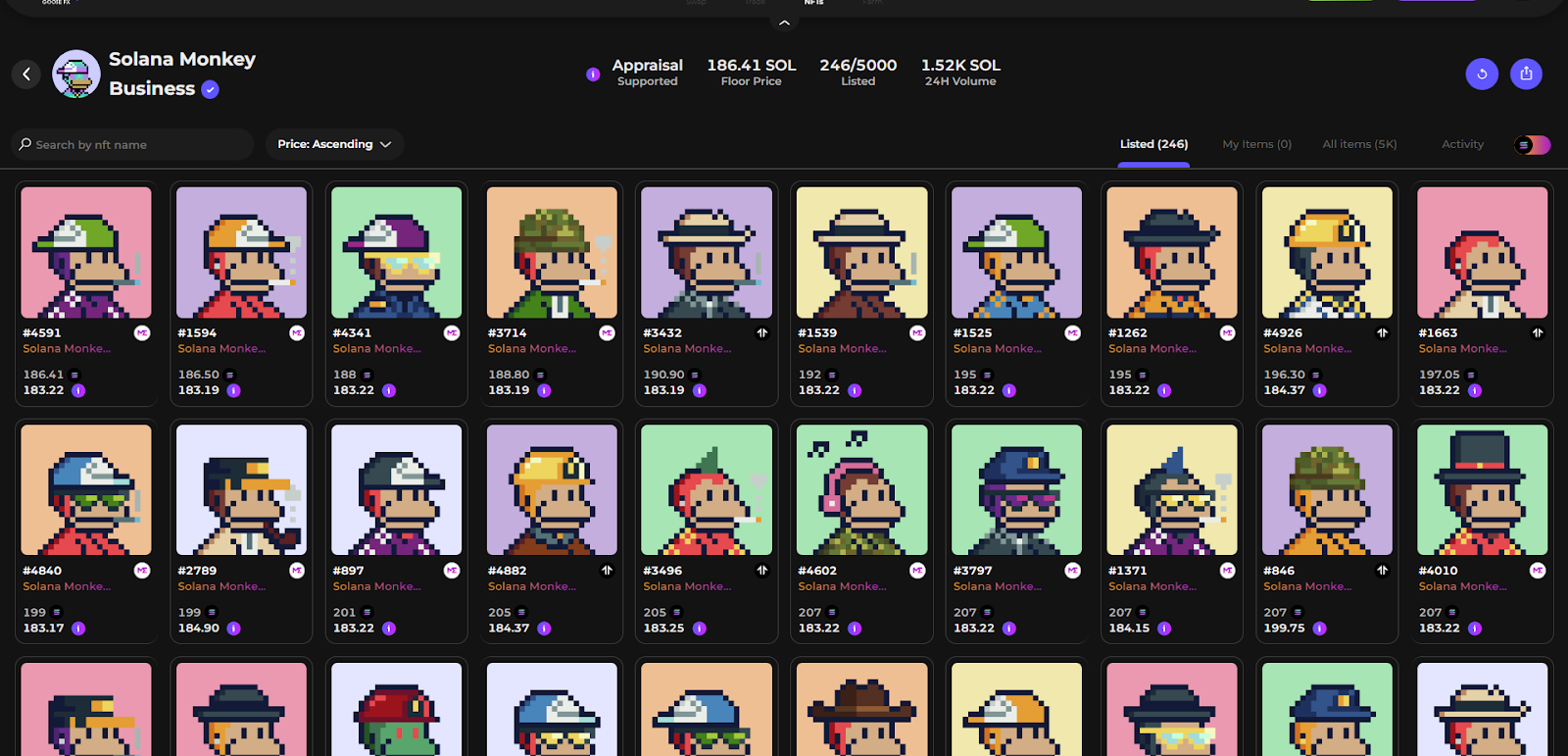Screen dimensions: 1568x756
Task: Click the Magic Eden badge on #2789
Action: click(297, 571)
